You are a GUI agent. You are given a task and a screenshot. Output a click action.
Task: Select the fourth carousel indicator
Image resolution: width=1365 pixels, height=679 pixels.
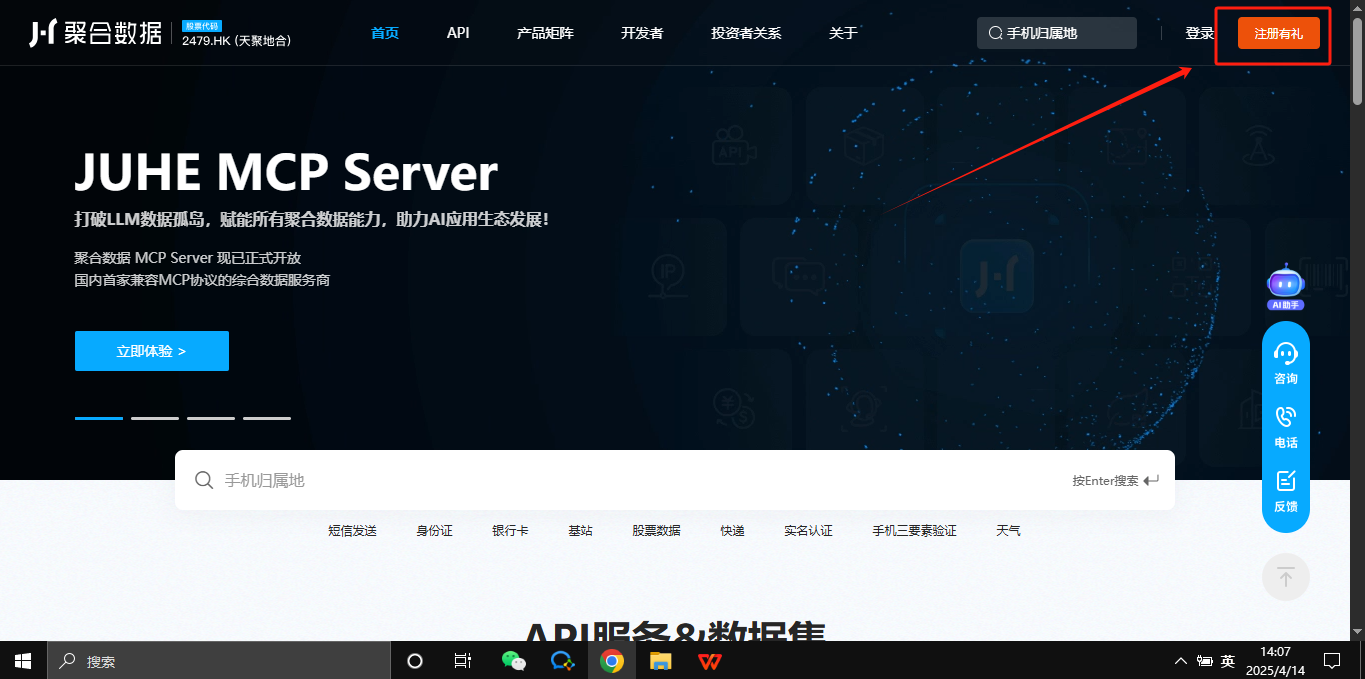pos(267,418)
